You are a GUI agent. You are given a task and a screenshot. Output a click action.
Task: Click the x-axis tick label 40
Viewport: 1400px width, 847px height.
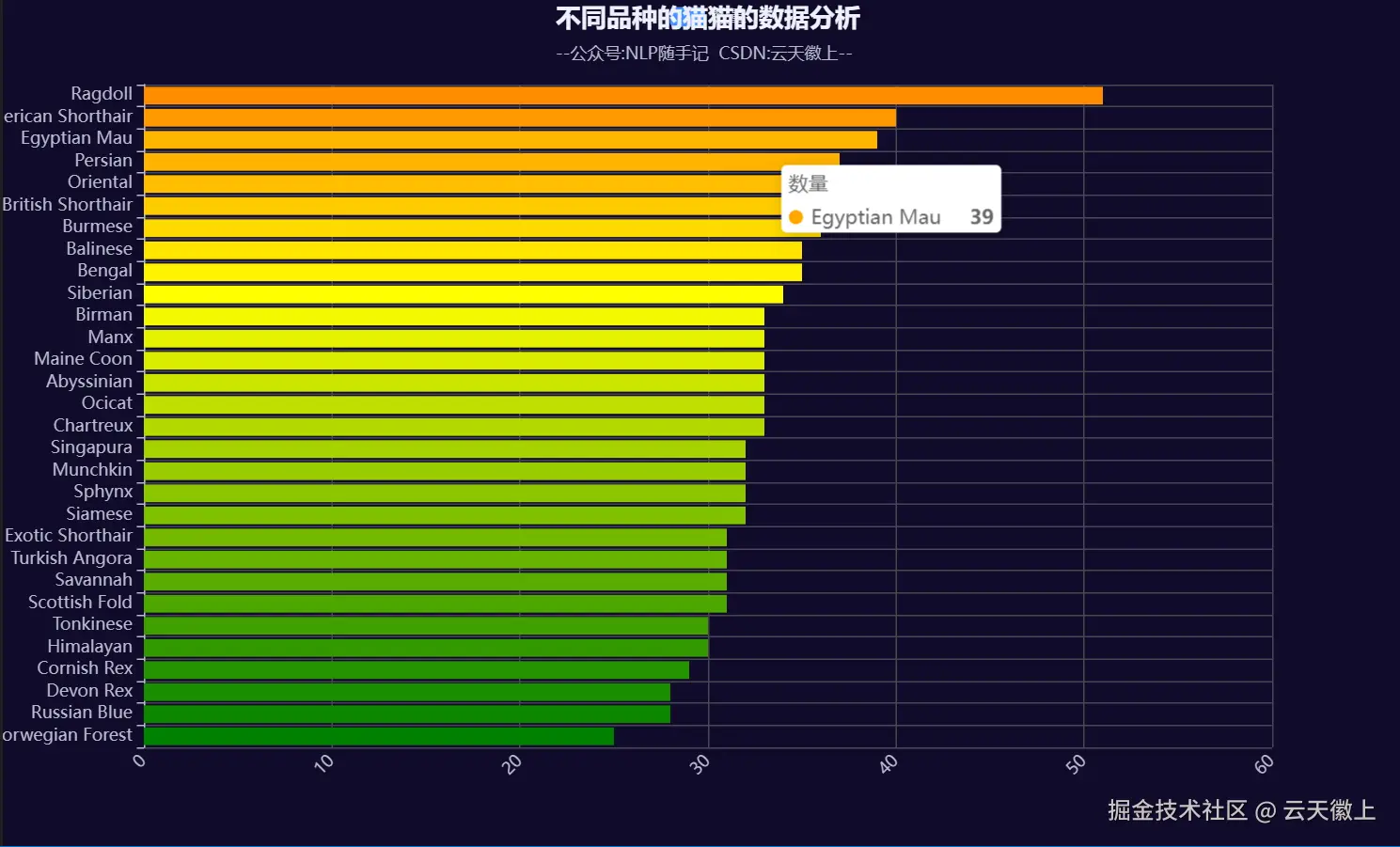tap(889, 763)
